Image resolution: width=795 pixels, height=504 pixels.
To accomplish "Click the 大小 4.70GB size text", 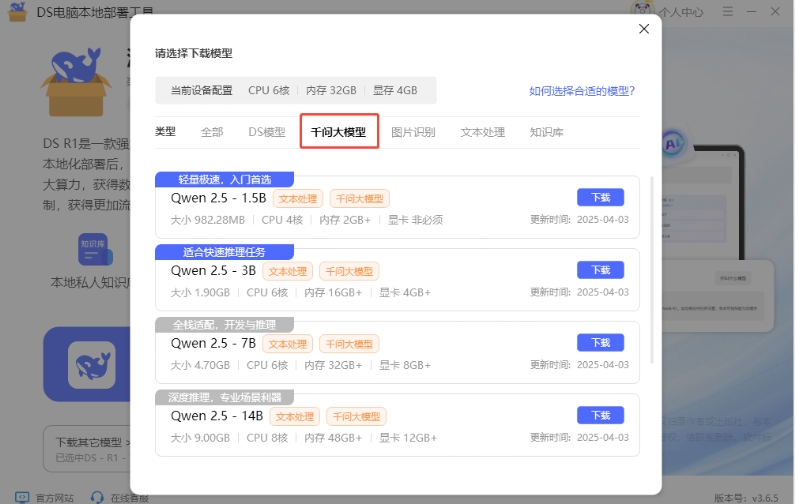I will tap(200, 365).
